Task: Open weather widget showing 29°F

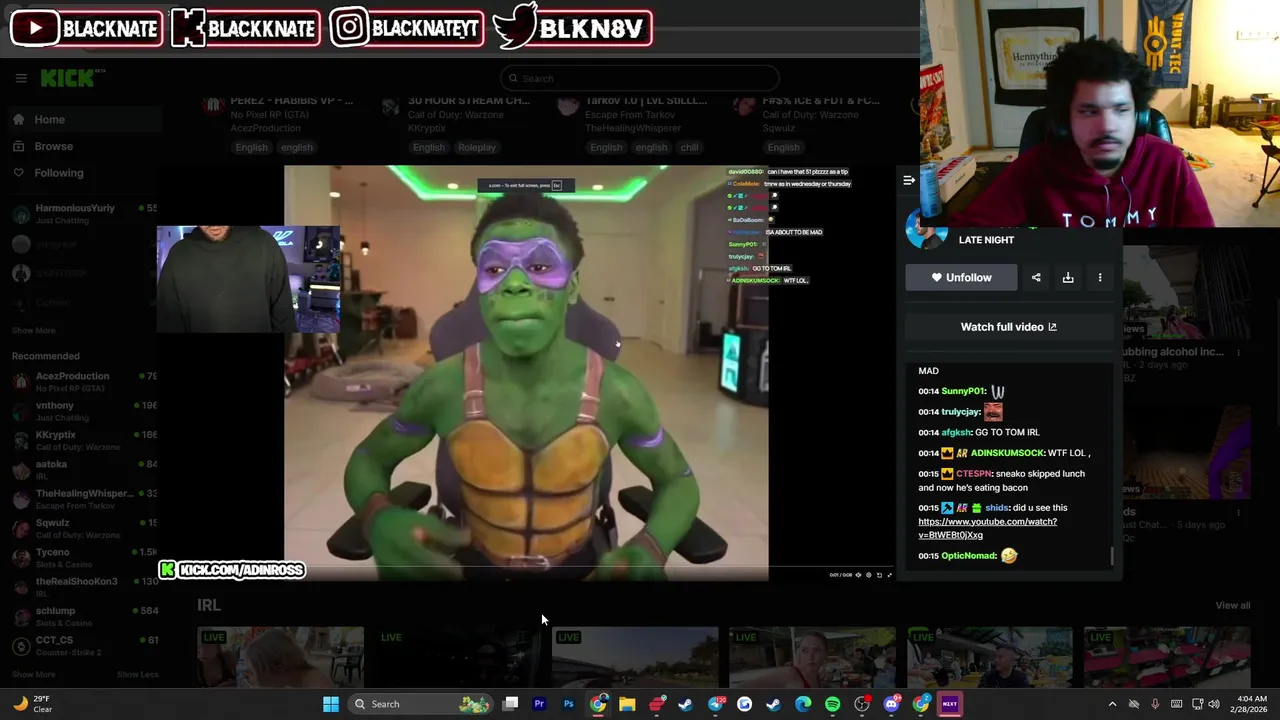Action: coord(32,704)
